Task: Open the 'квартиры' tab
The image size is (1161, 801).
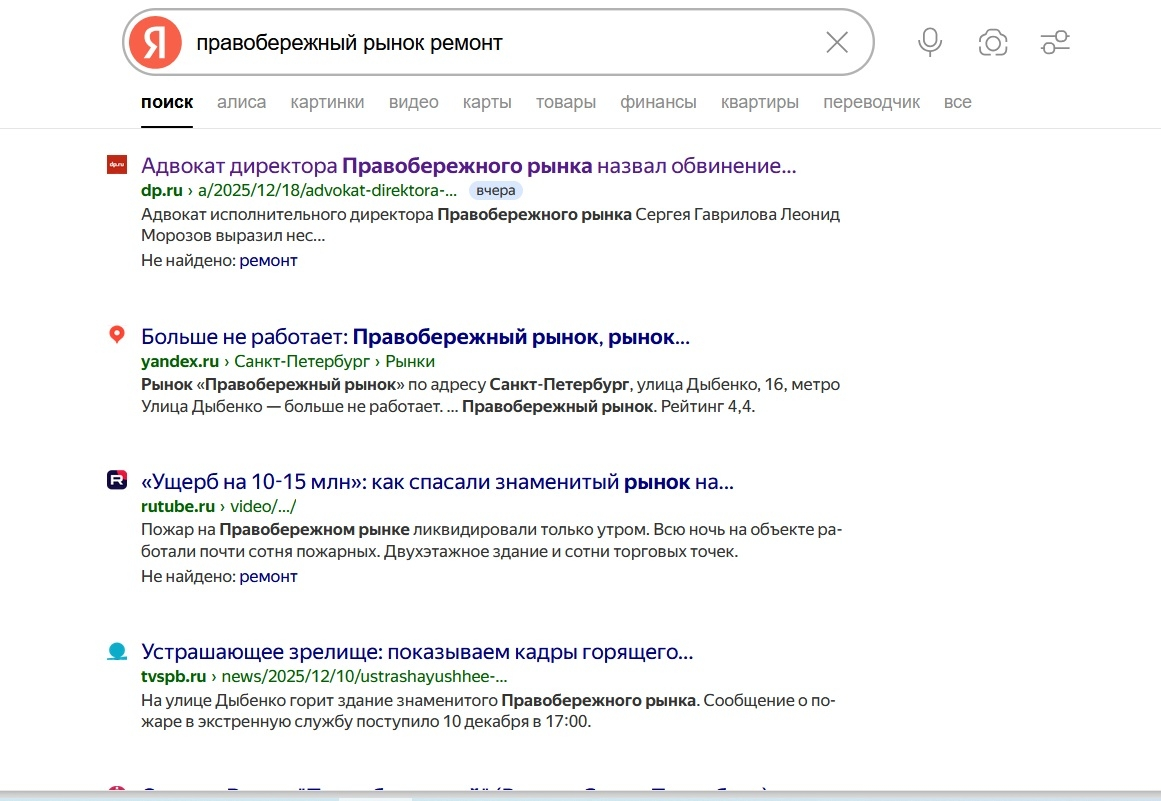Action: pyautogui.click(x=760, y=102)
